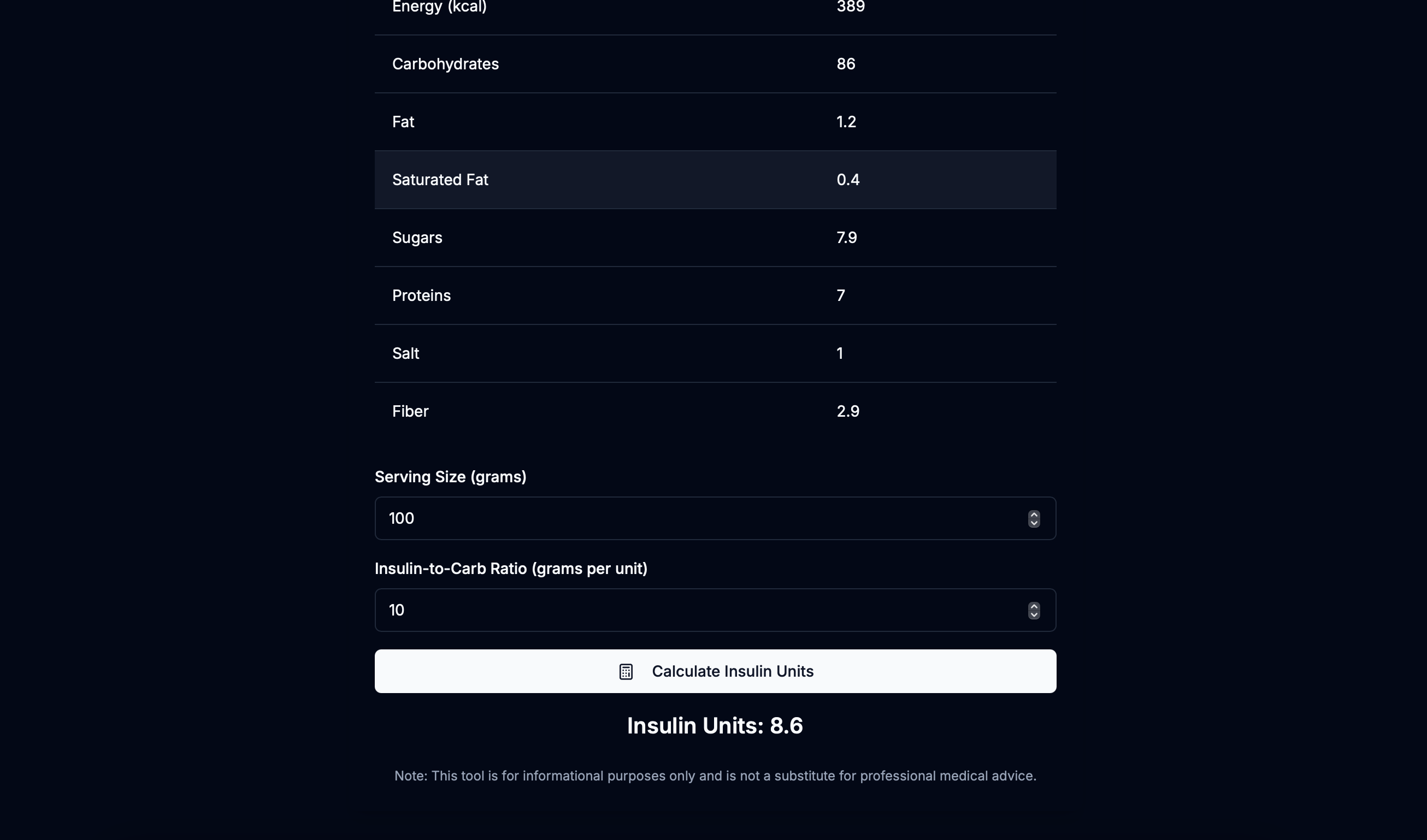Increase insulin-to-carb ratio with up arrow
1427x840 pixels.
pyautogui.click(x=1034, y=606)
